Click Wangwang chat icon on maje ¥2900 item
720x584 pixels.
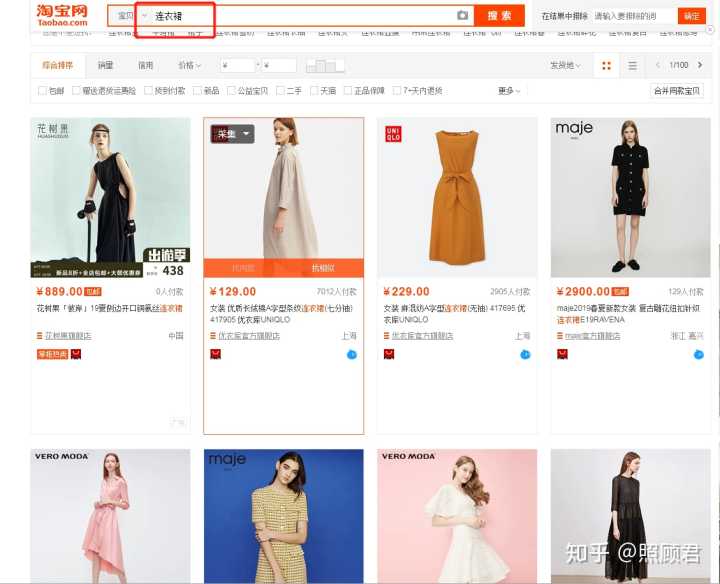click(x=698, y=354)
